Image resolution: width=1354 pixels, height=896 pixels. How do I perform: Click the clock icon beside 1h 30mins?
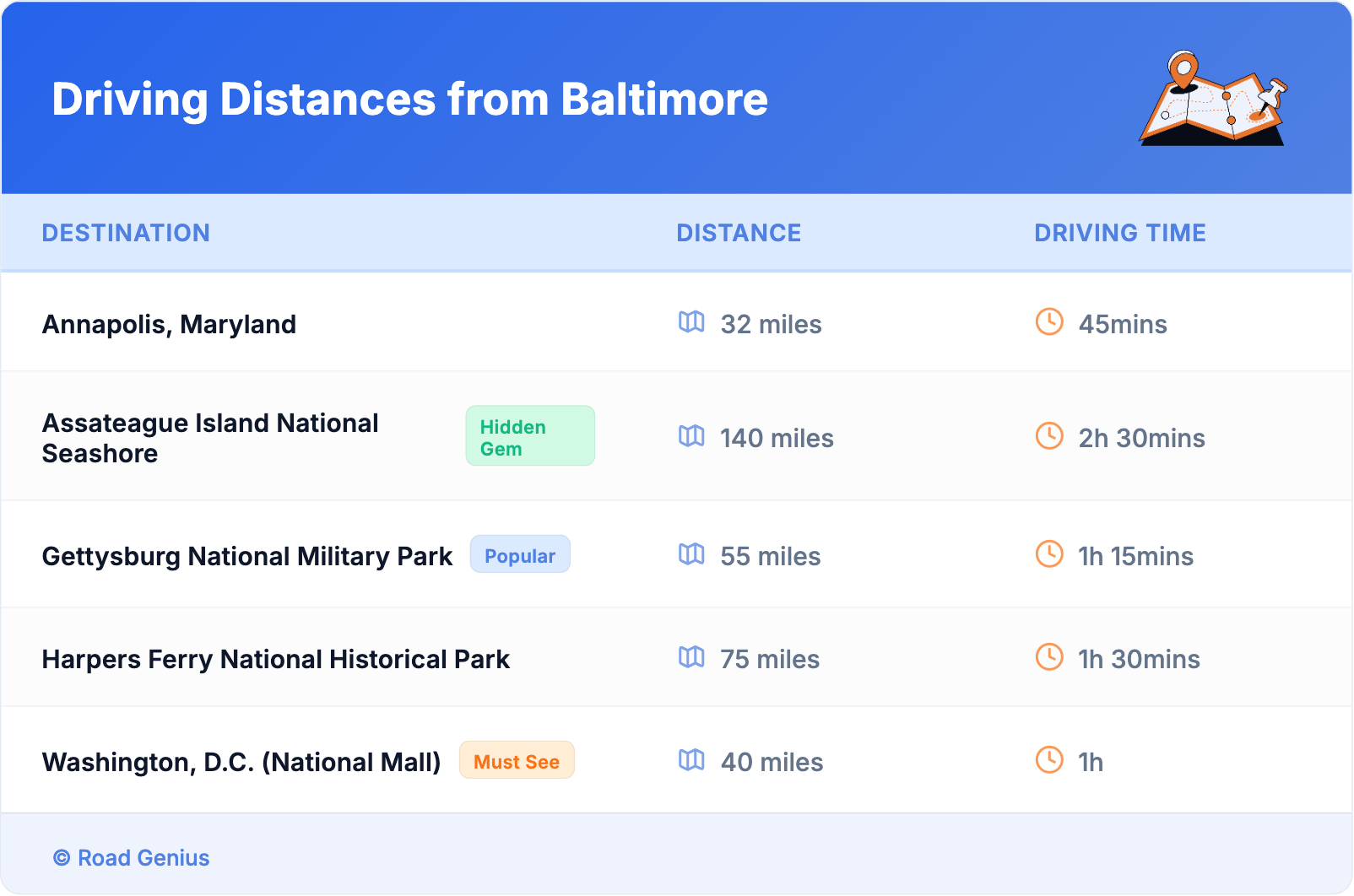(x=1049, y=657)
